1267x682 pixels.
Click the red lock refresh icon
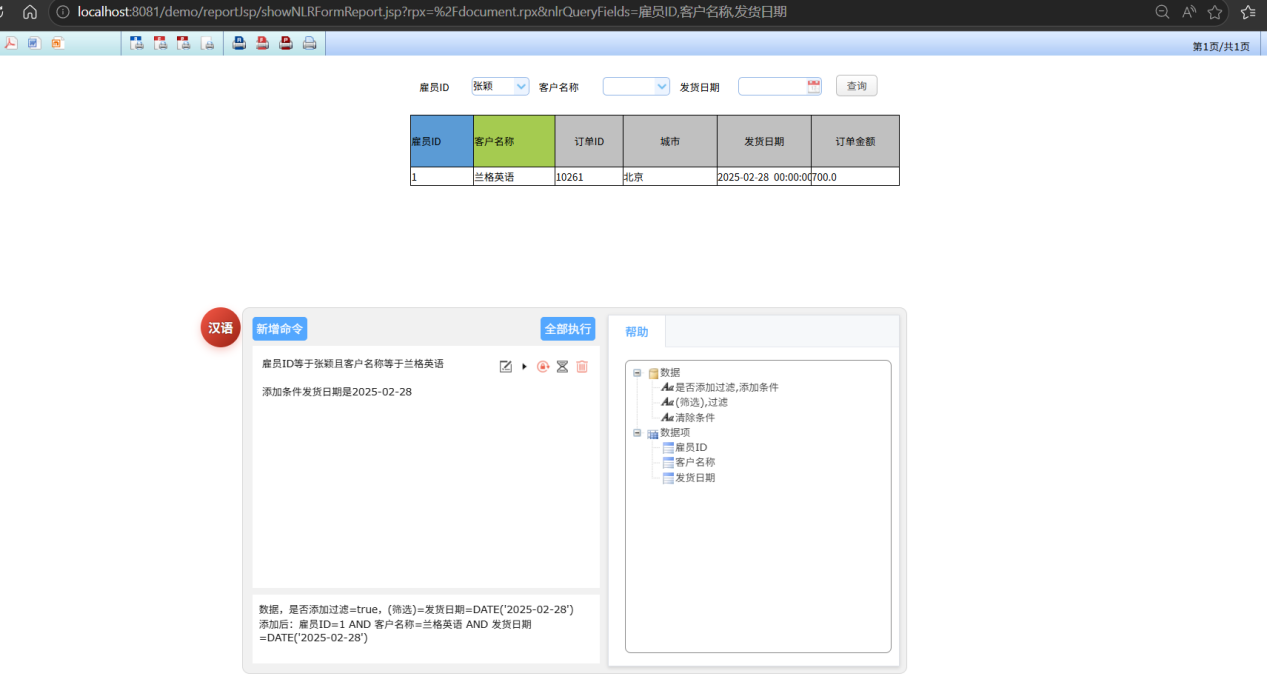(x=543, y=367)
